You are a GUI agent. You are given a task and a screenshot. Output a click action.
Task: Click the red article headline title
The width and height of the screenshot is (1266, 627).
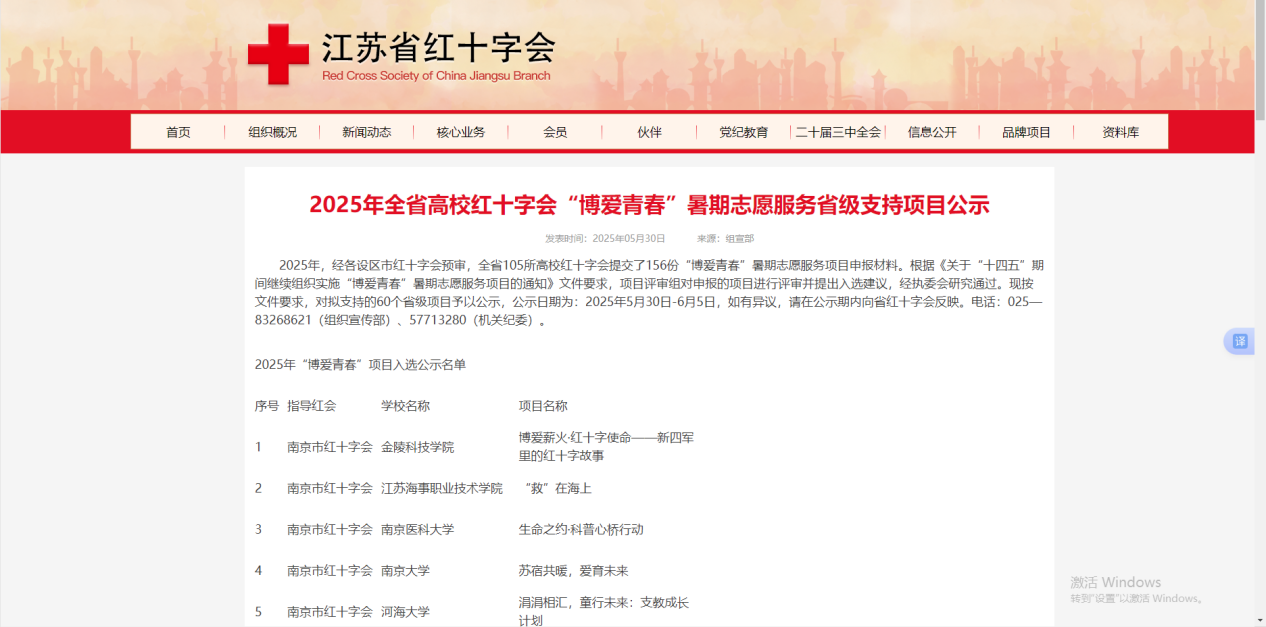click(649, 205)
